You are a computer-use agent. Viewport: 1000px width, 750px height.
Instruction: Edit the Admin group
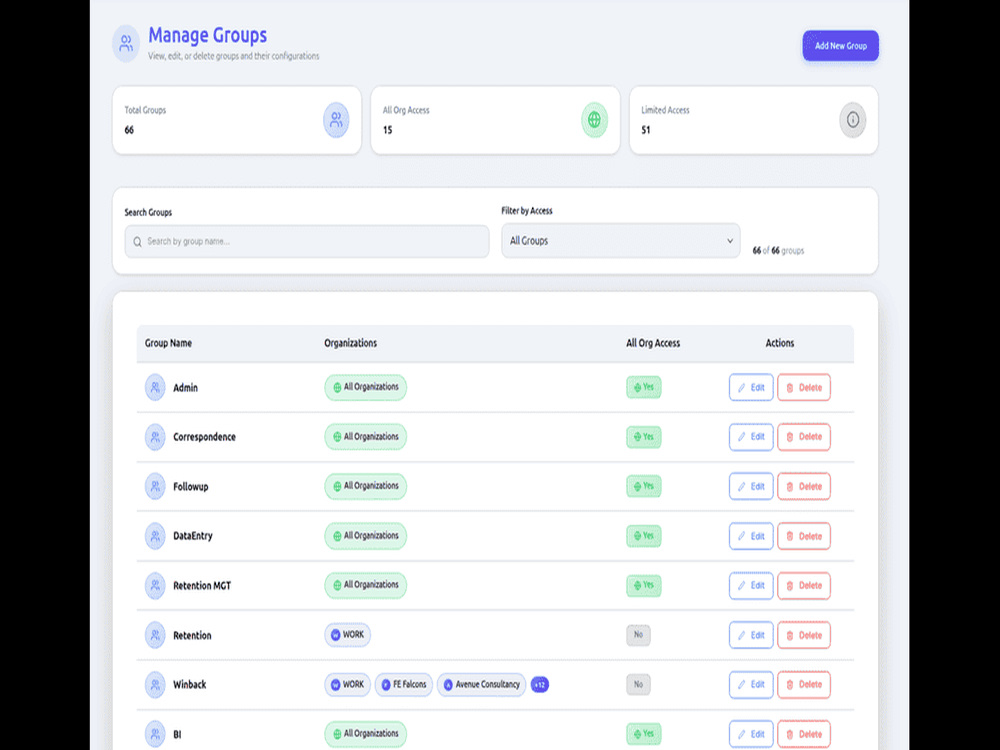click(x=751, y=387)
